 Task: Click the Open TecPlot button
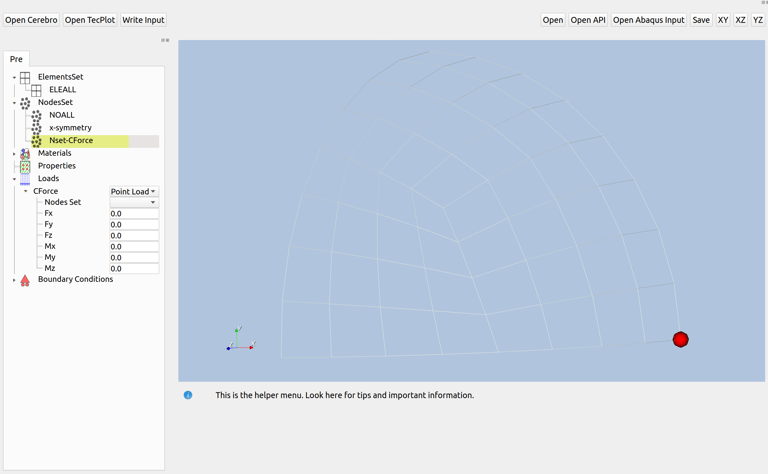coord(90,20)
